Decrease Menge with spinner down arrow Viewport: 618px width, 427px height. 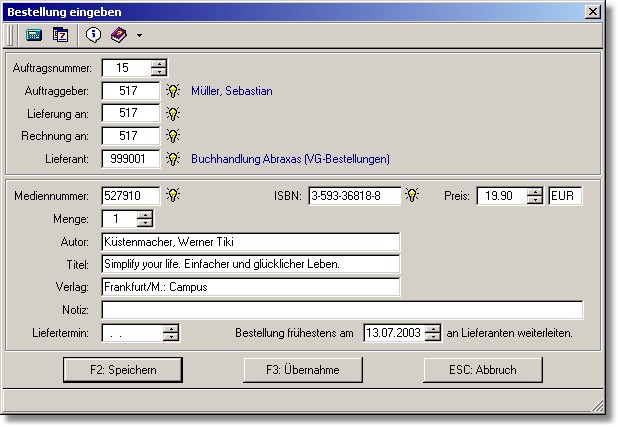[x=145, y=223]
